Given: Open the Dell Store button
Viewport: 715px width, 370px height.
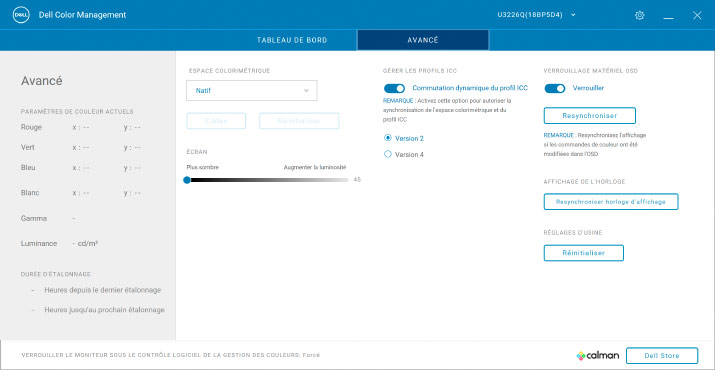Looking at the screenshot, I should (x=662, y=355).
